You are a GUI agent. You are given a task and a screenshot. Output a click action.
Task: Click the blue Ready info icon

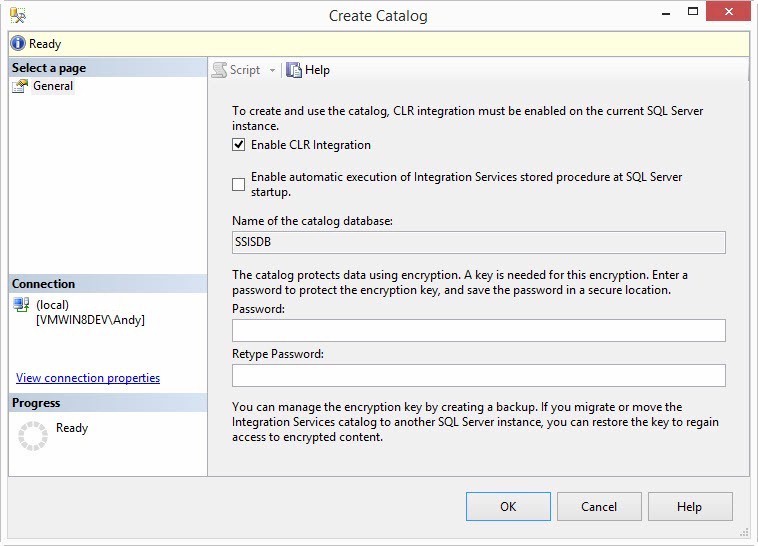click(x=18, y=44)
